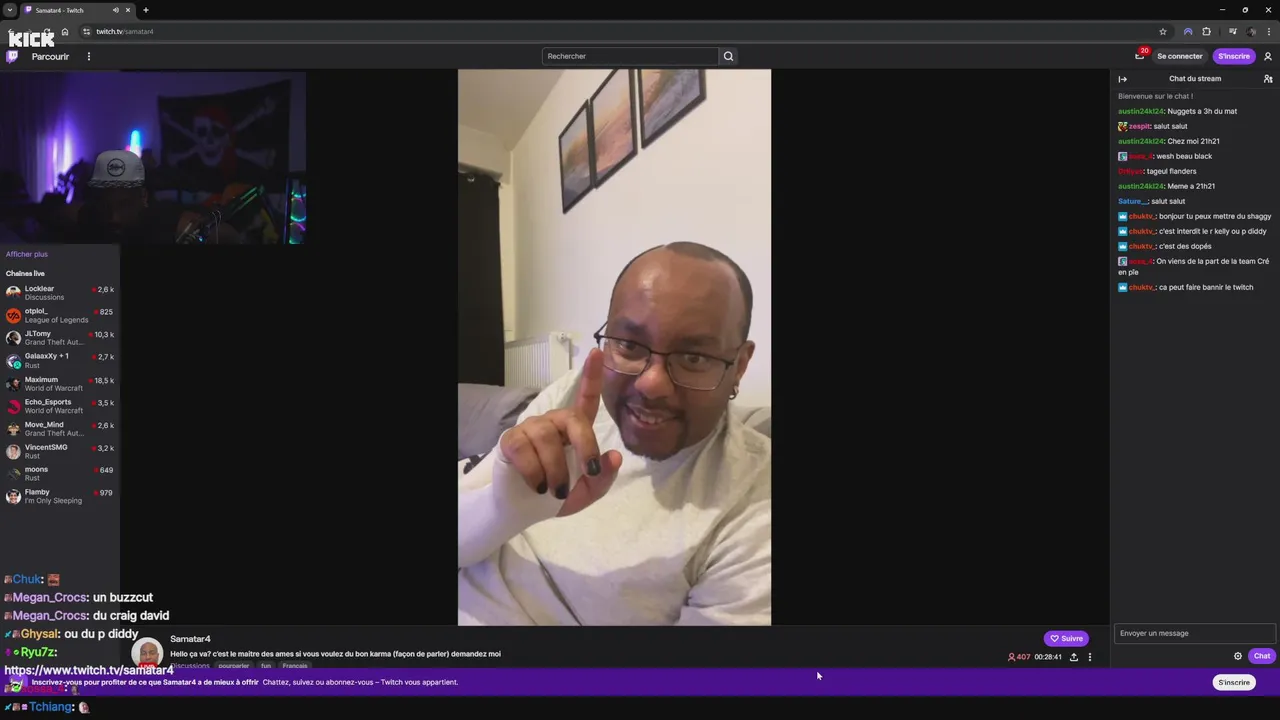
Task: Collapse the stream chat panel arrow
Action: click(1122, 79)
